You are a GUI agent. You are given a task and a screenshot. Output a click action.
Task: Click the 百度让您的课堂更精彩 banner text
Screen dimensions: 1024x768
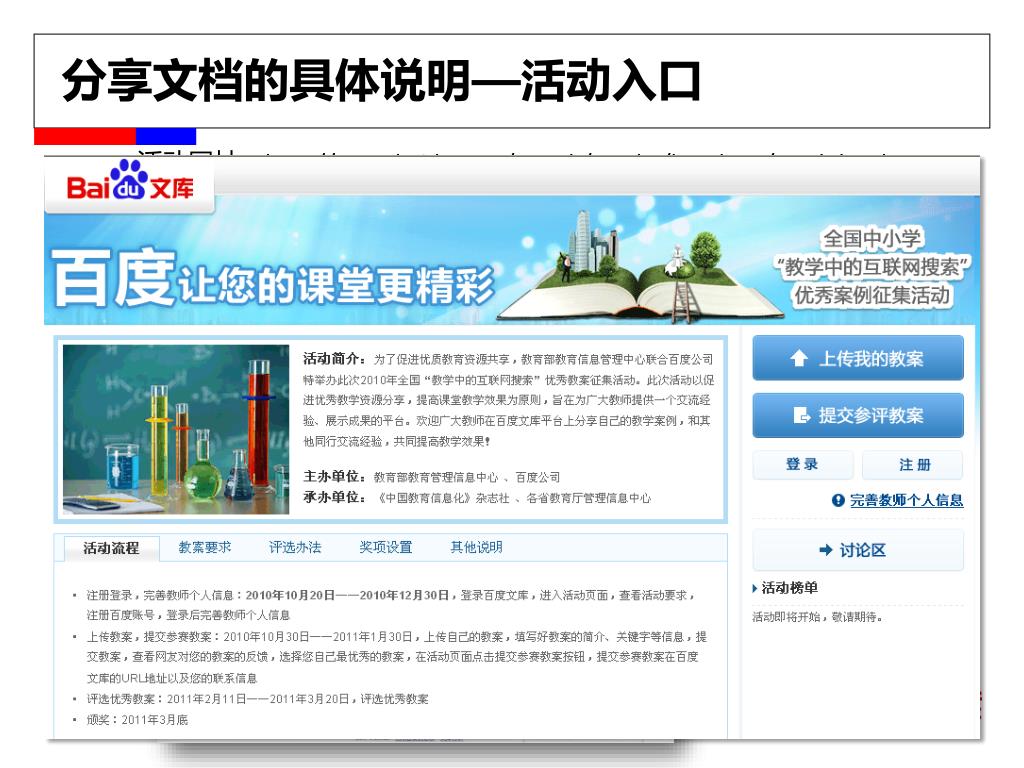click(273, 279)
